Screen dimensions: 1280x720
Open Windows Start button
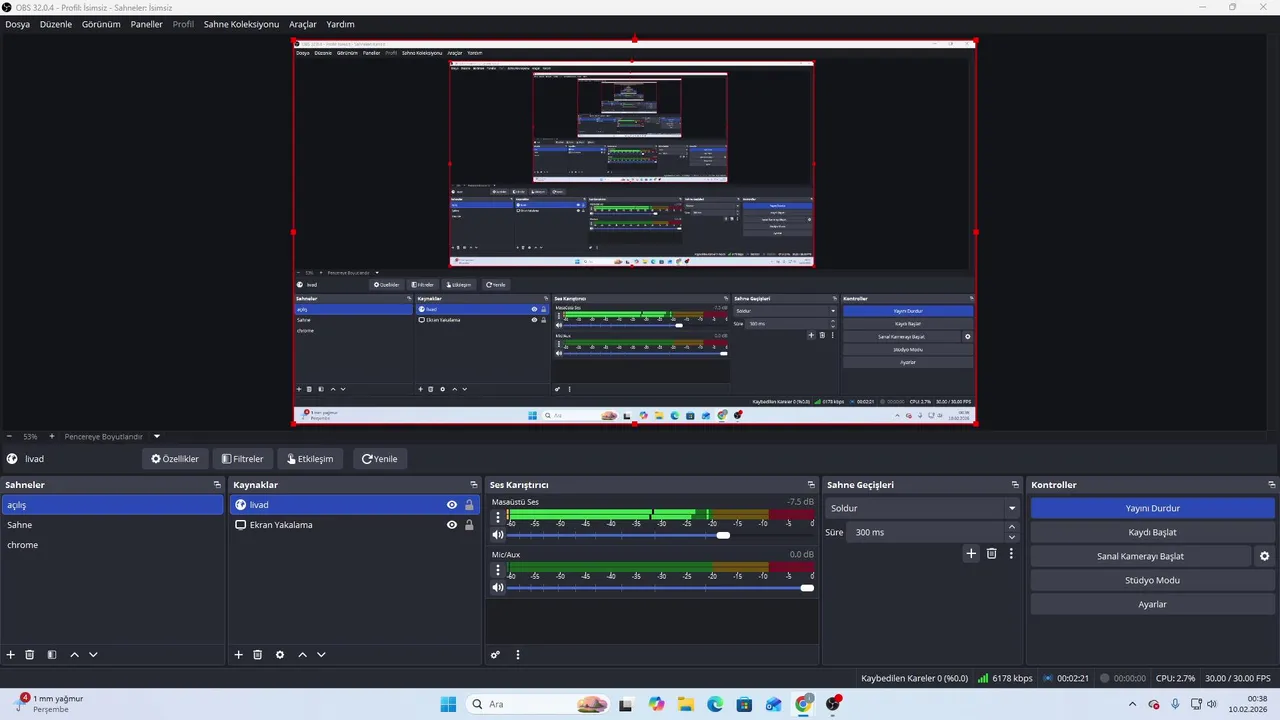pyautogui.click(x=448, y=704)
